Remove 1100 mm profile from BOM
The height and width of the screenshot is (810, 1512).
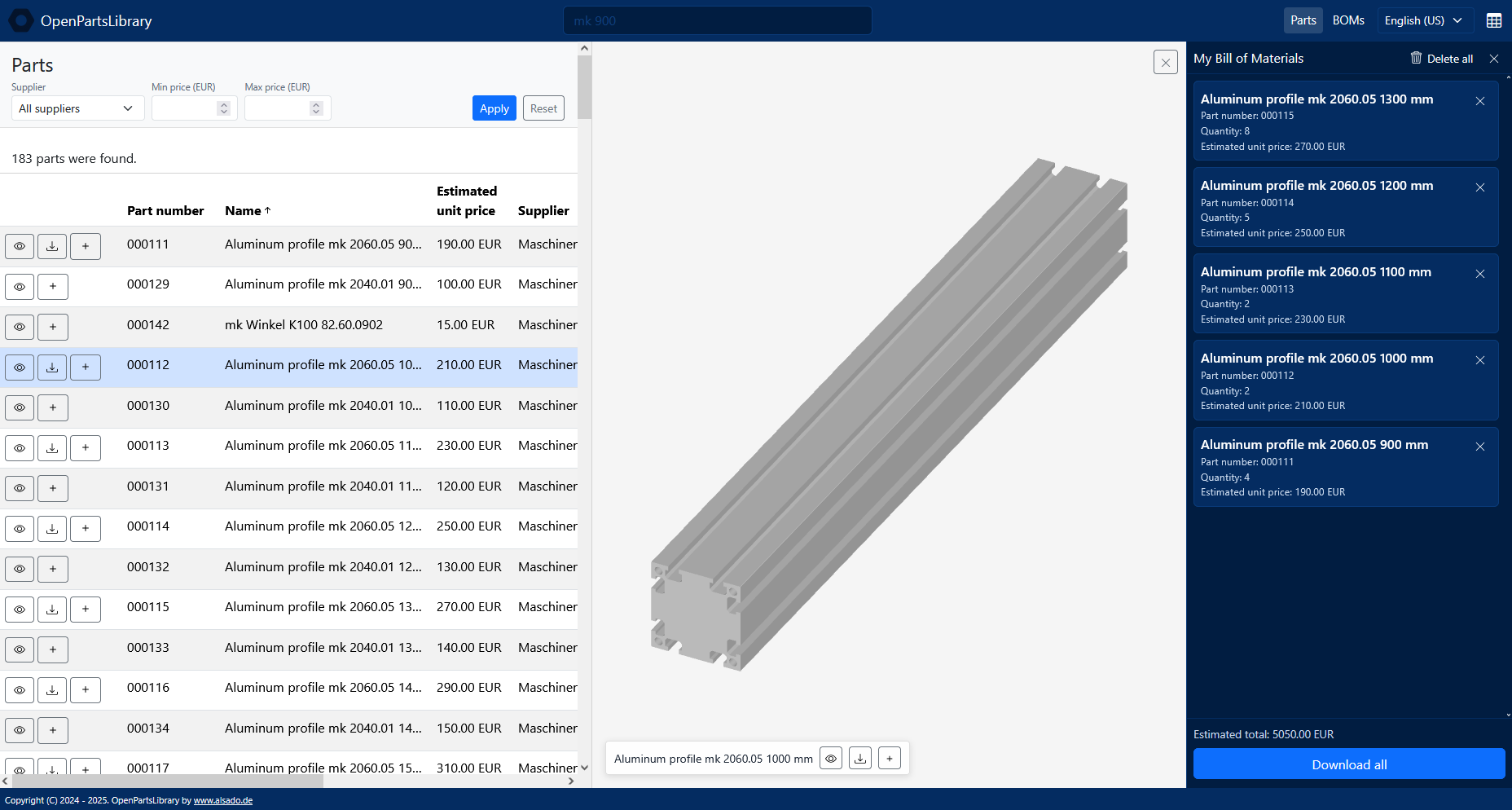[1480, 274]
